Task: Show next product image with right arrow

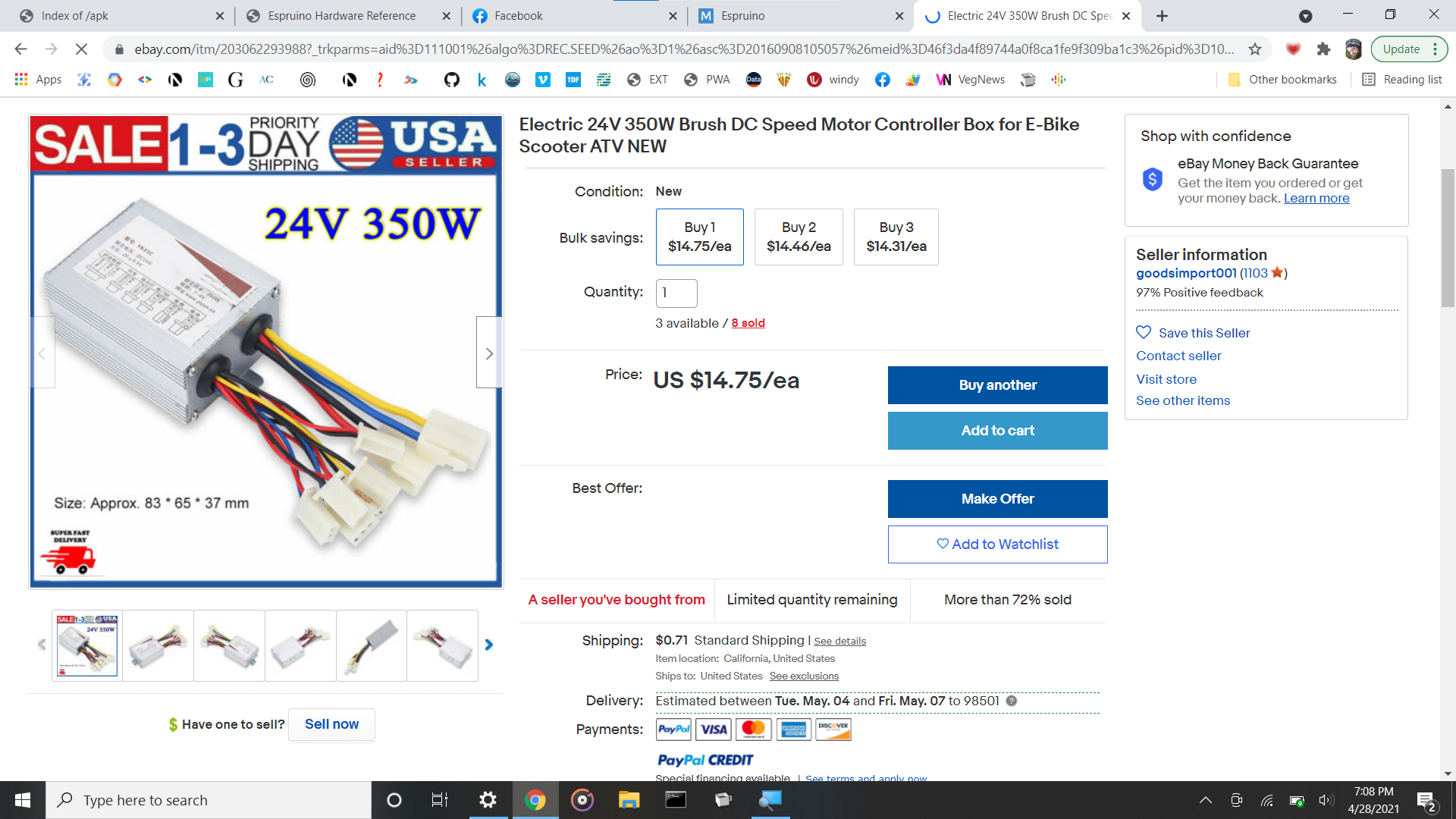Action: point(489,353)
